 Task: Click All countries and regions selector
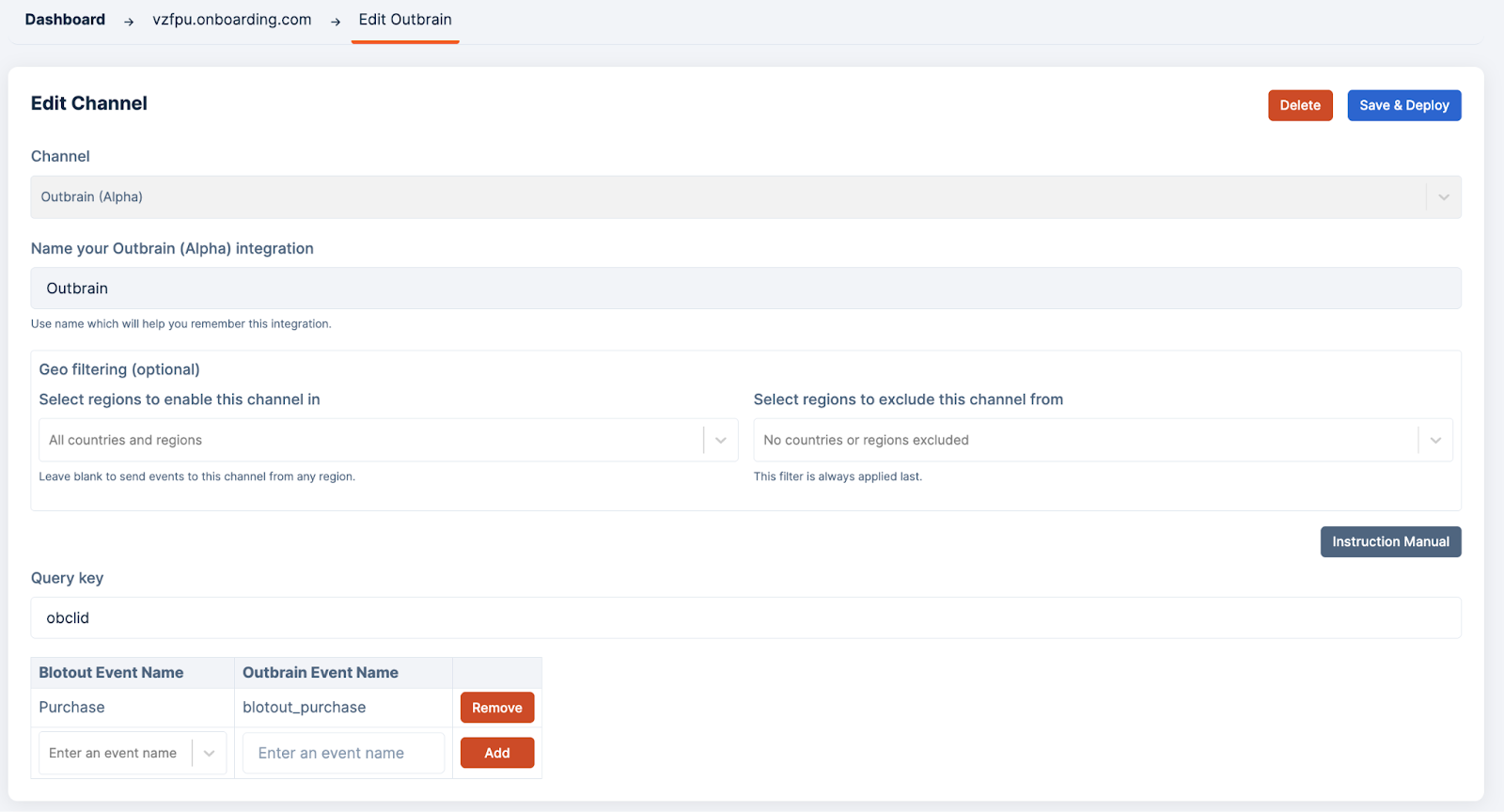(x=370, y=440)
